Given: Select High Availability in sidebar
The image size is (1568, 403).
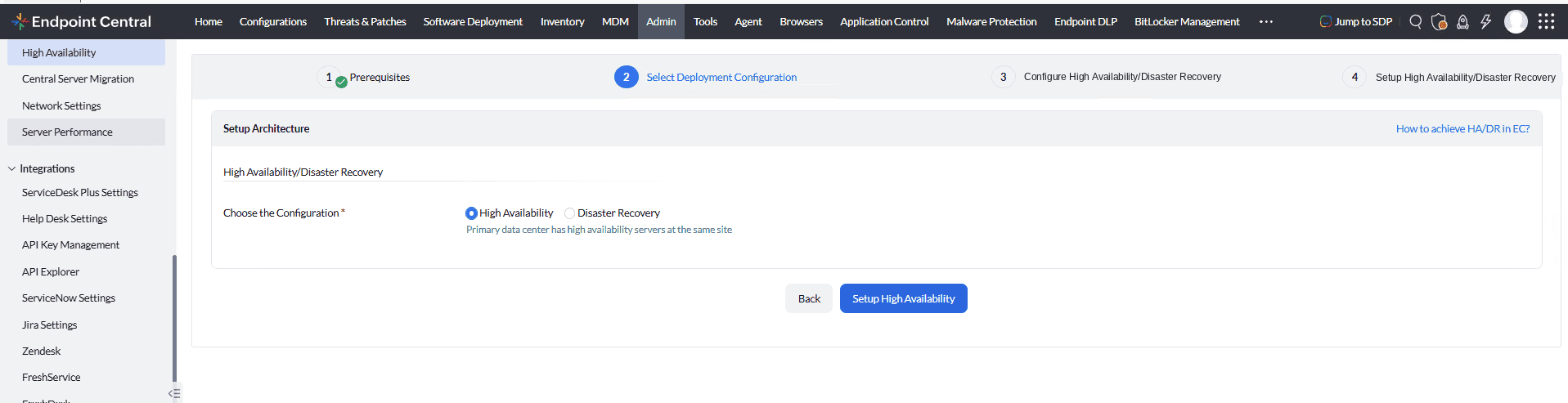Looking at the screenshot, I should (86, 52).
